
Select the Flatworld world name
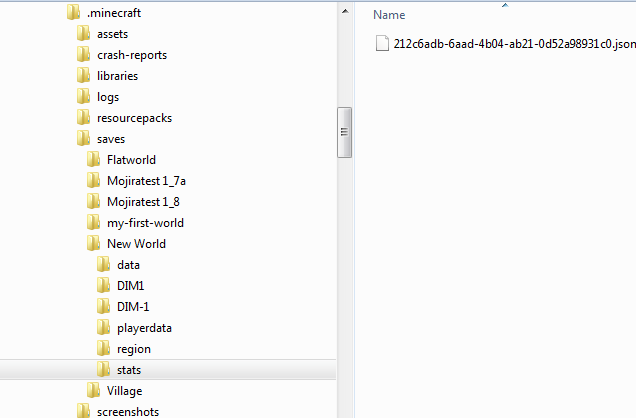click(131, 160)
